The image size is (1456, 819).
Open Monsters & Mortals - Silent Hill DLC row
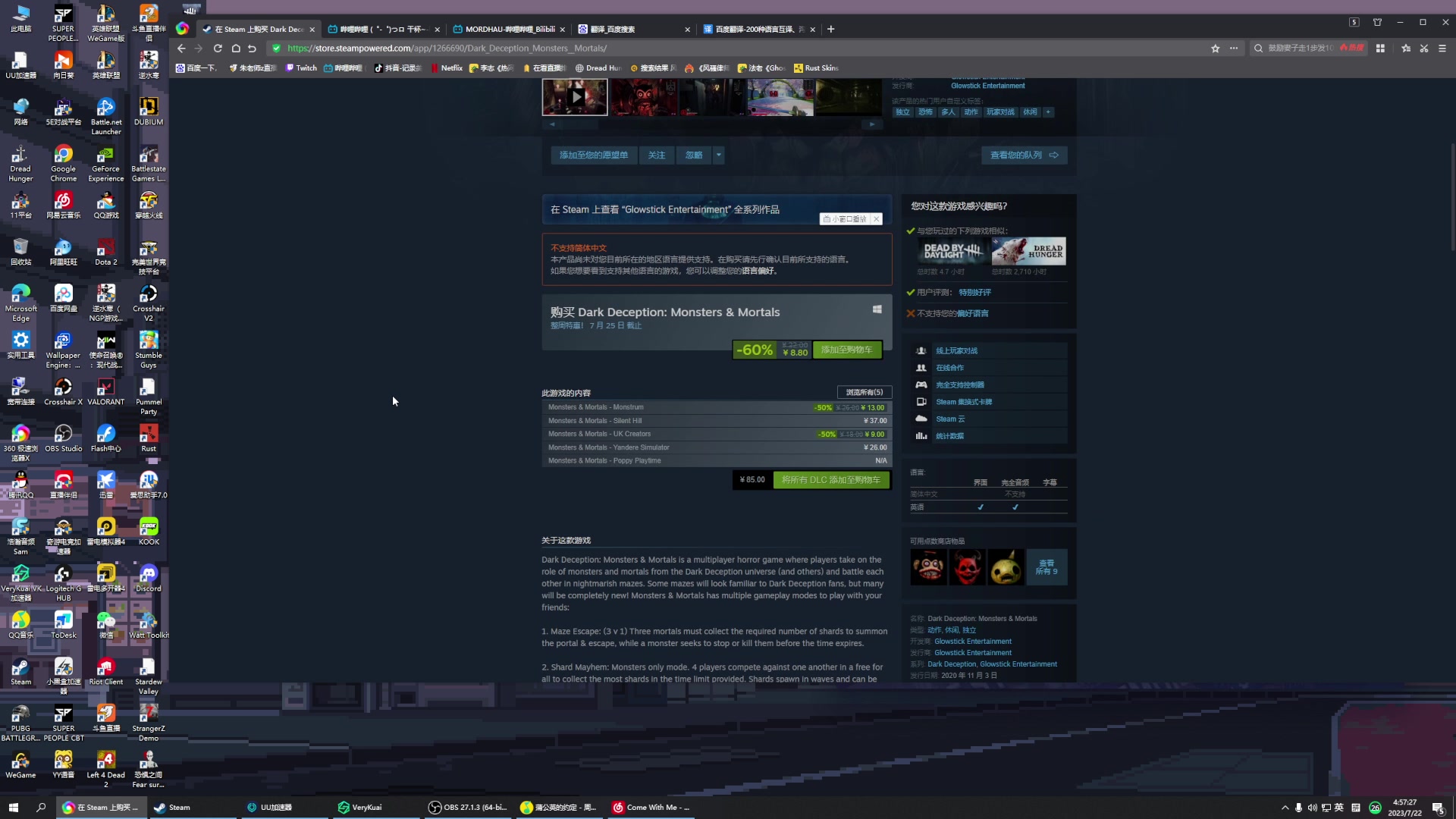click(x=717, y=421)
